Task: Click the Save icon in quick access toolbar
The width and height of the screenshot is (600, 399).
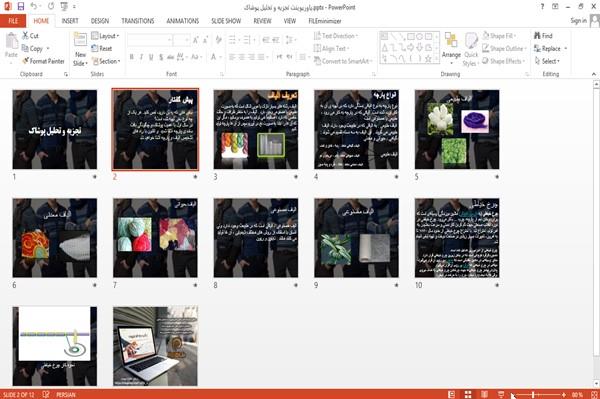Action: coord(21,6)
